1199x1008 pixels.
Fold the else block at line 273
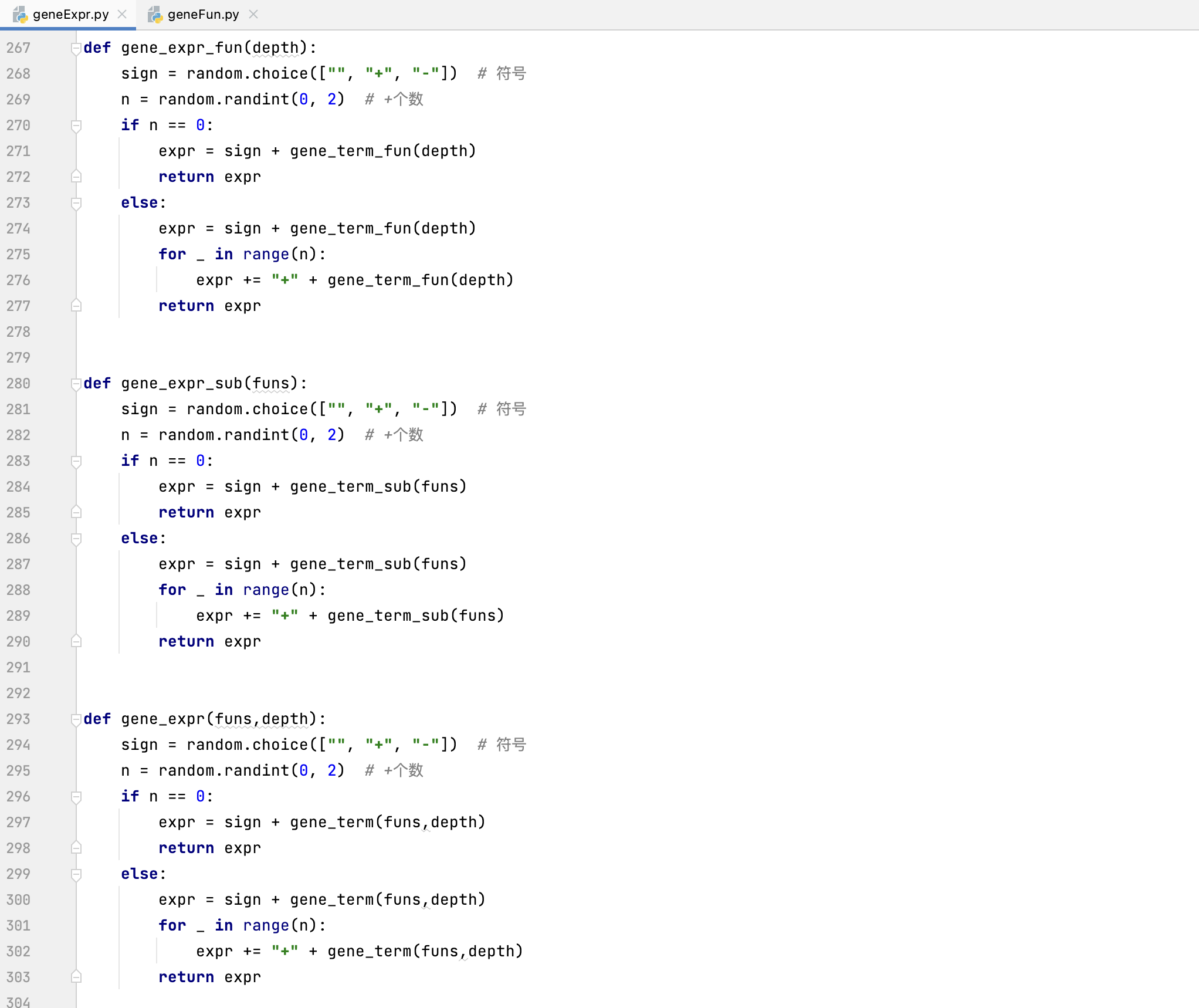76,203
